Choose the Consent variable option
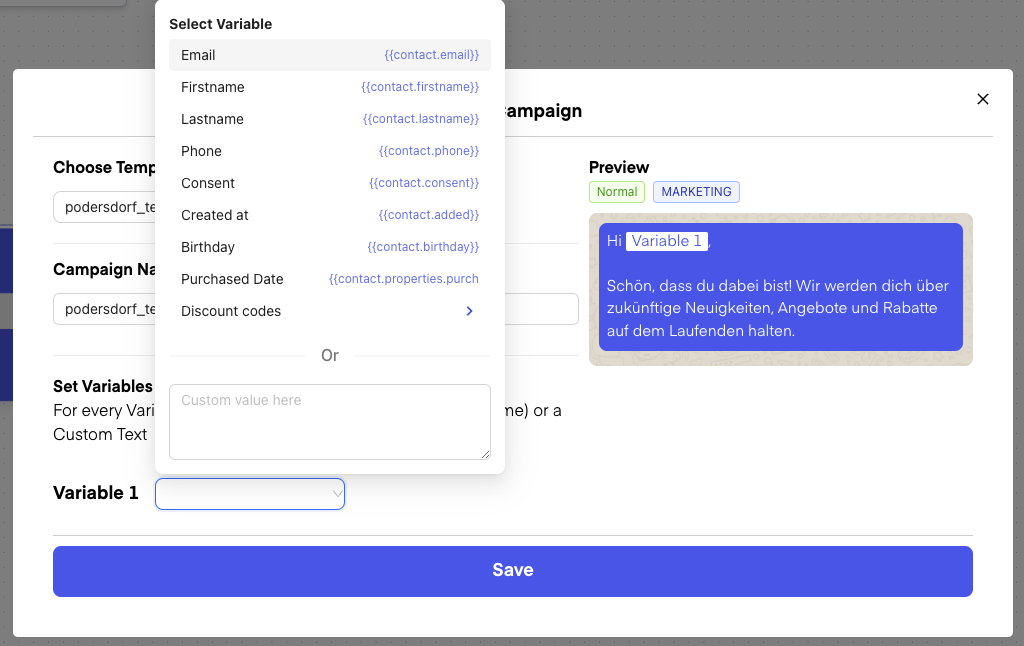The width and height of the screenshot is (1024, 646). 208,183
